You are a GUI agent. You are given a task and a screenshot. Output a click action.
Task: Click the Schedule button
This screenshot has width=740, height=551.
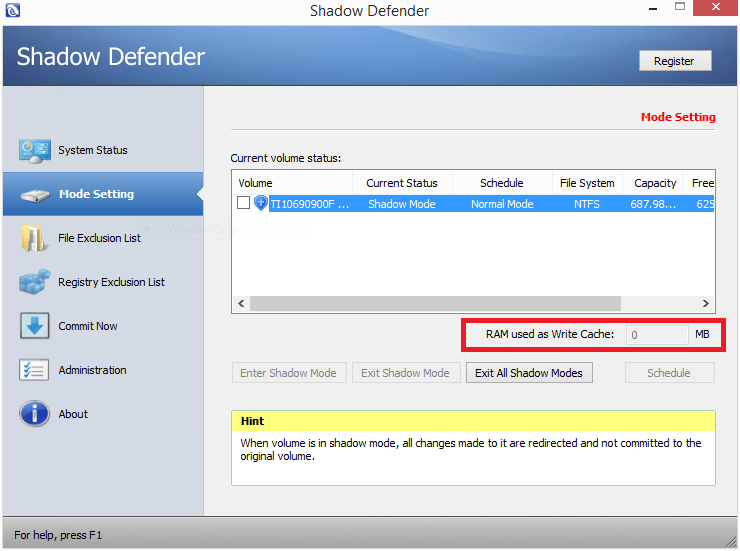click(x=670, y=373)
